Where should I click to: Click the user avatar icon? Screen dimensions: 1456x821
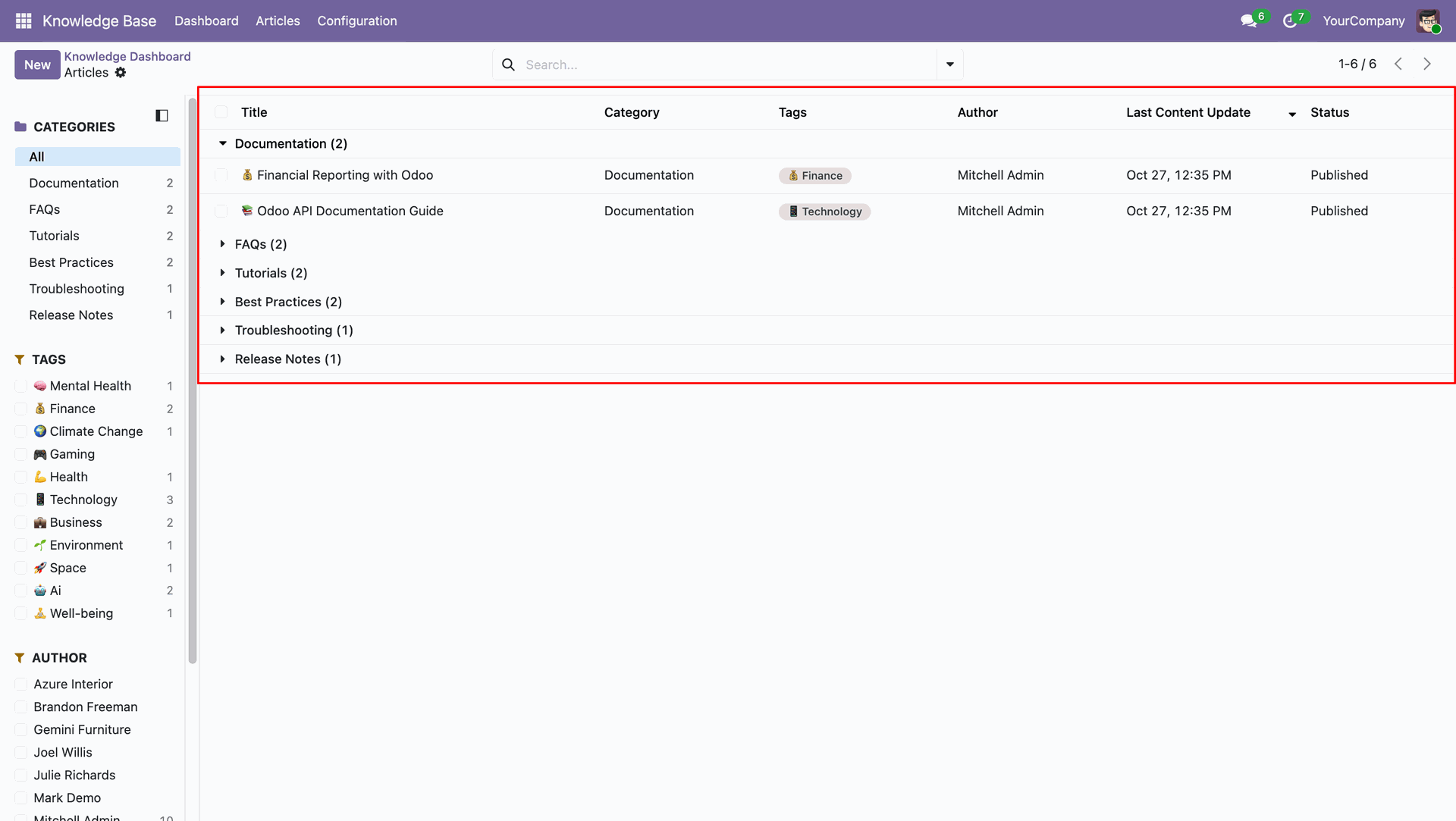[1428, 21]
